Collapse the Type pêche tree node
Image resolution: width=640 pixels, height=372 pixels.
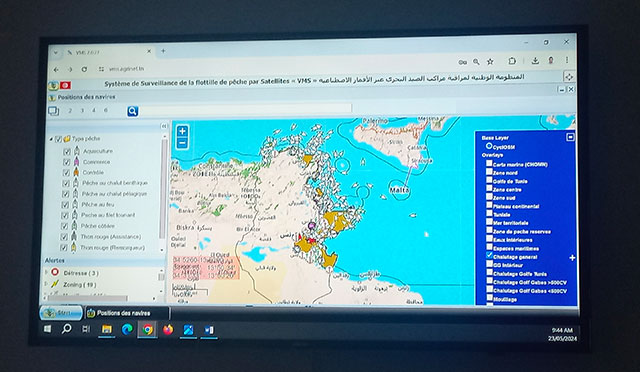click(51, 139)
